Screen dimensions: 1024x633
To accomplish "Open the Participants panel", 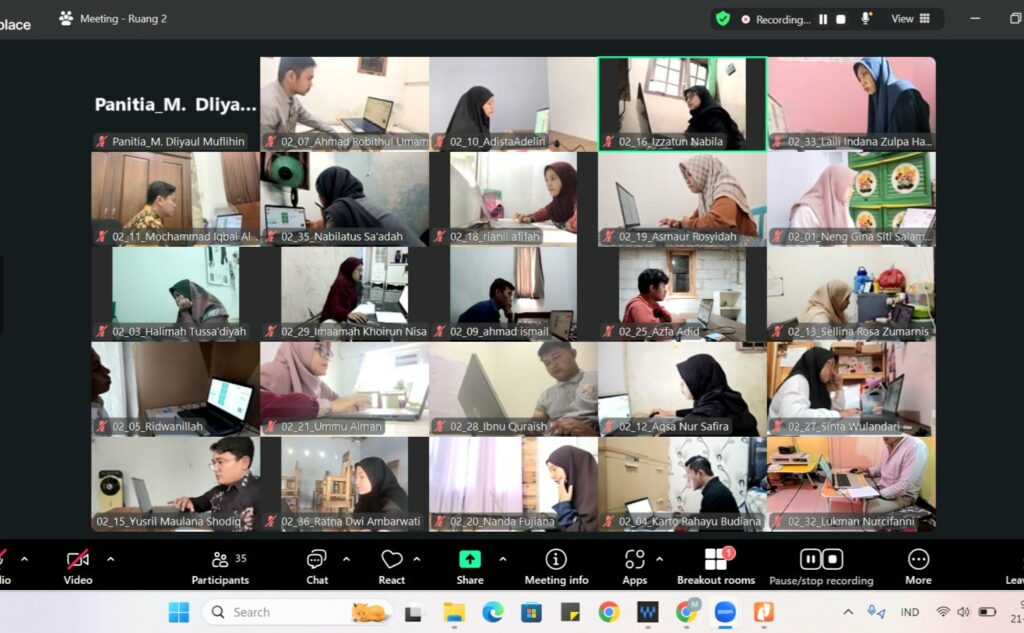I will [220, 566].
